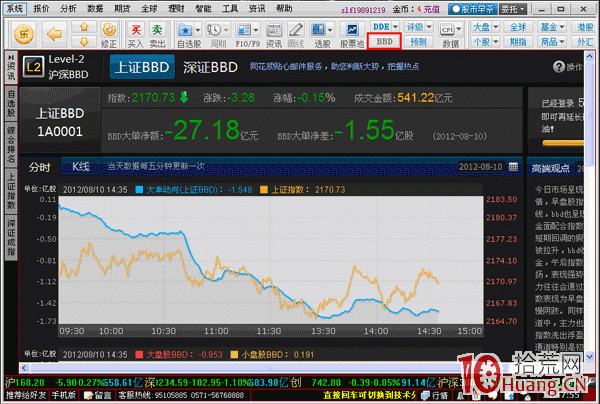Open the 自选股 left sidebar tab

click(11, 103)
